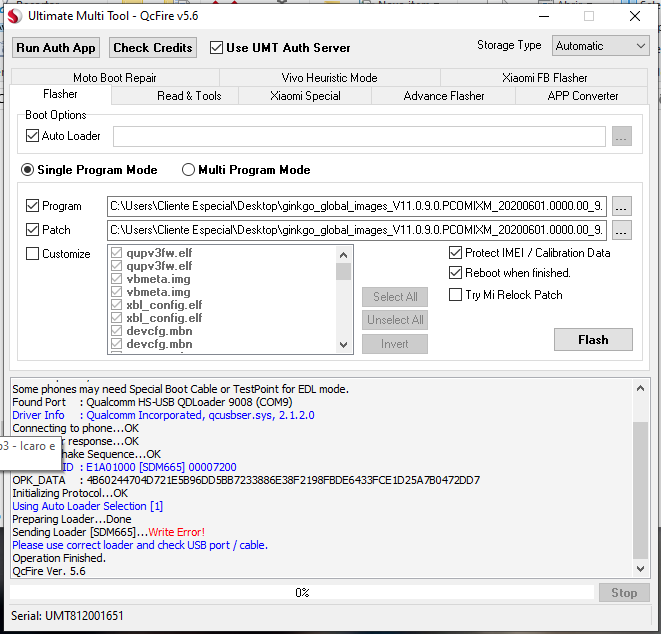Toggle Reboot when finished checkbox
This screenshot has height=634, width=661.
pos(455,273)
